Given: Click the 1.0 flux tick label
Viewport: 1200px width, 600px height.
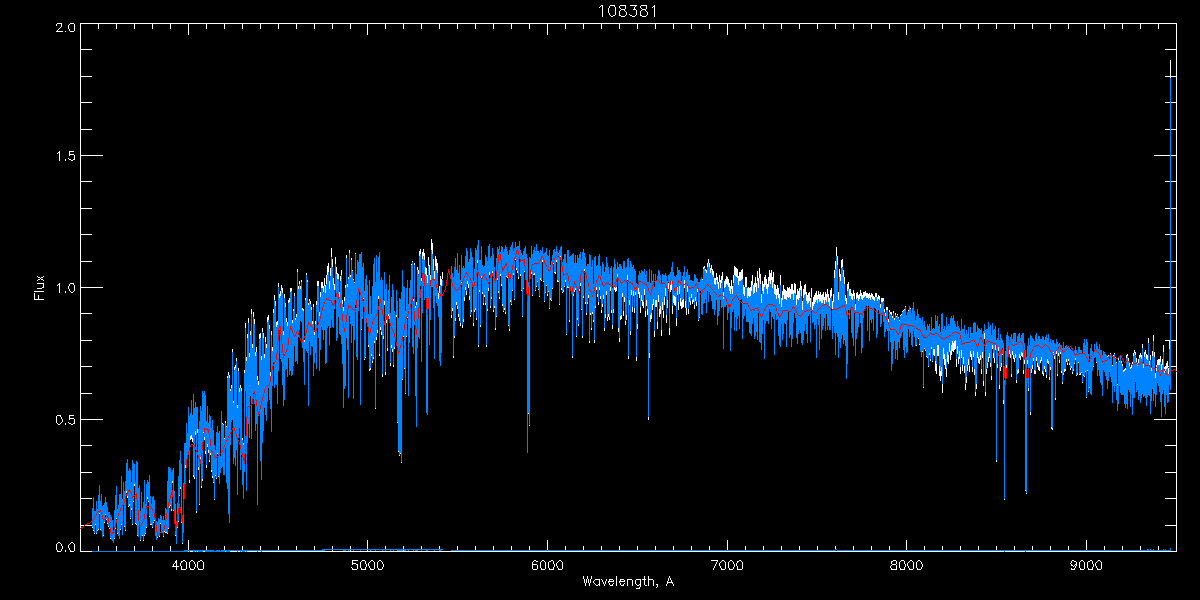Looking at the screenshot, I should tap(65, 288).
